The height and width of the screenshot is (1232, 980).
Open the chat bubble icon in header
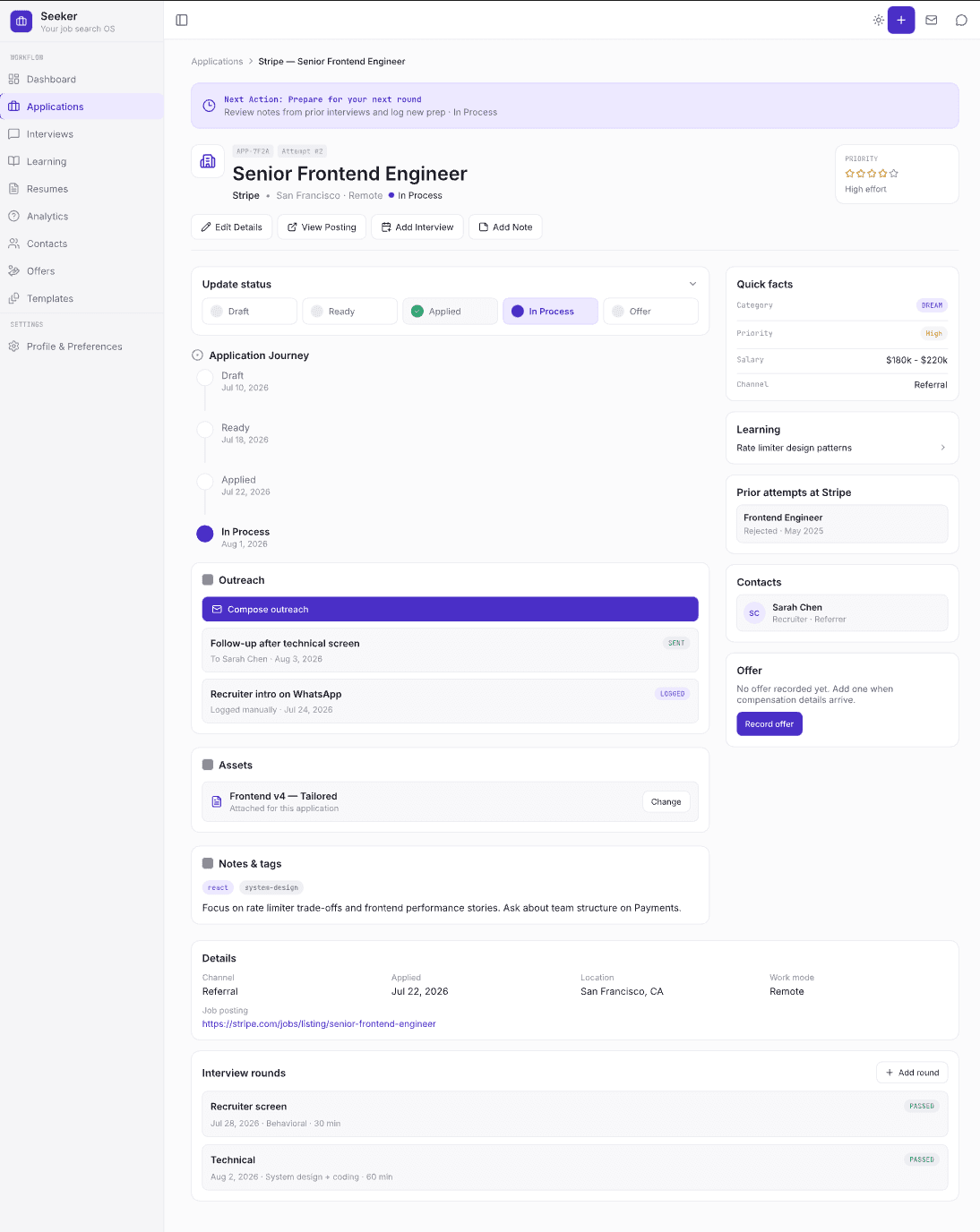click(x=961, y=20)
